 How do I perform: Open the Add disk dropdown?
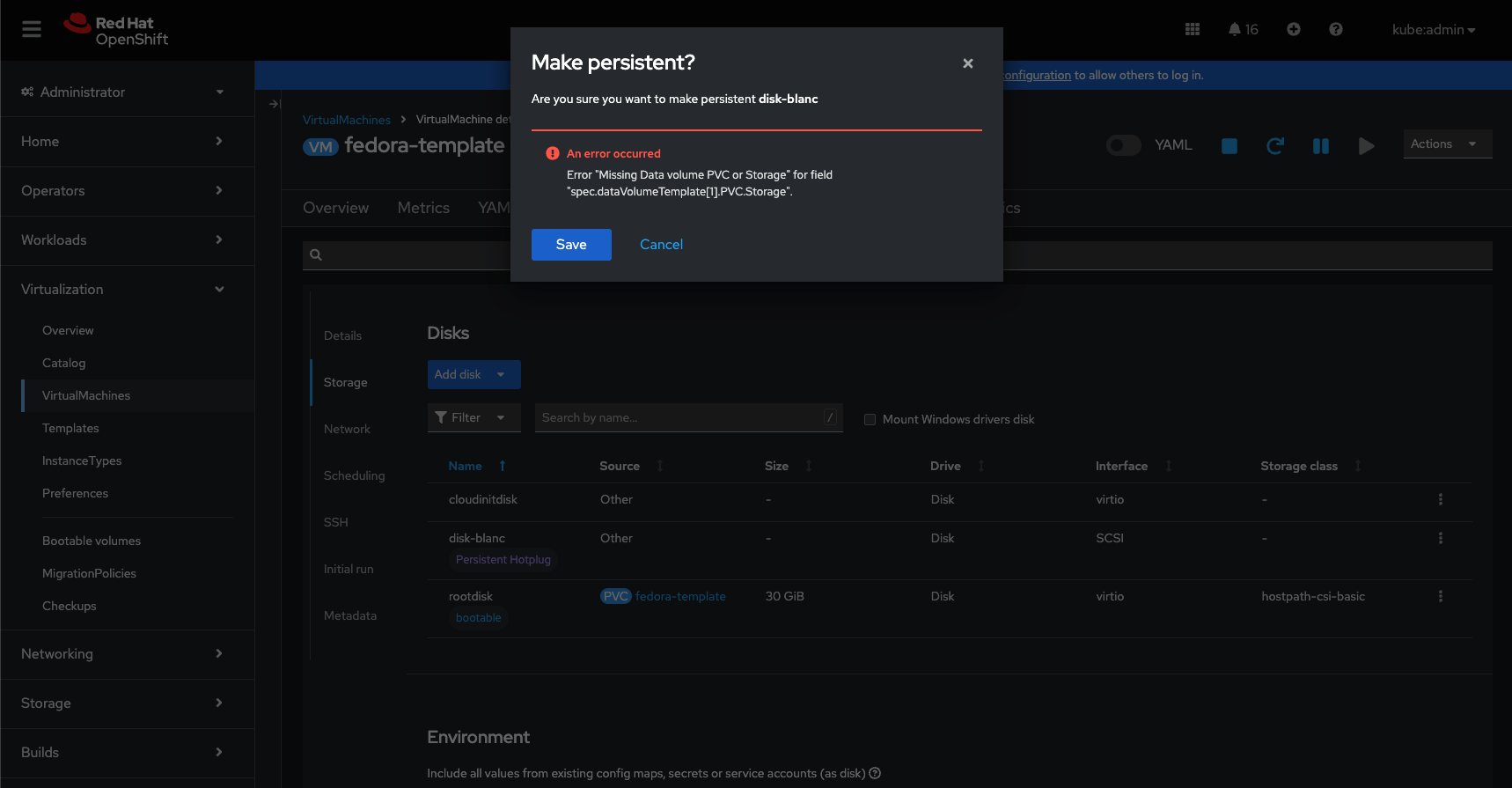[474, 374]
